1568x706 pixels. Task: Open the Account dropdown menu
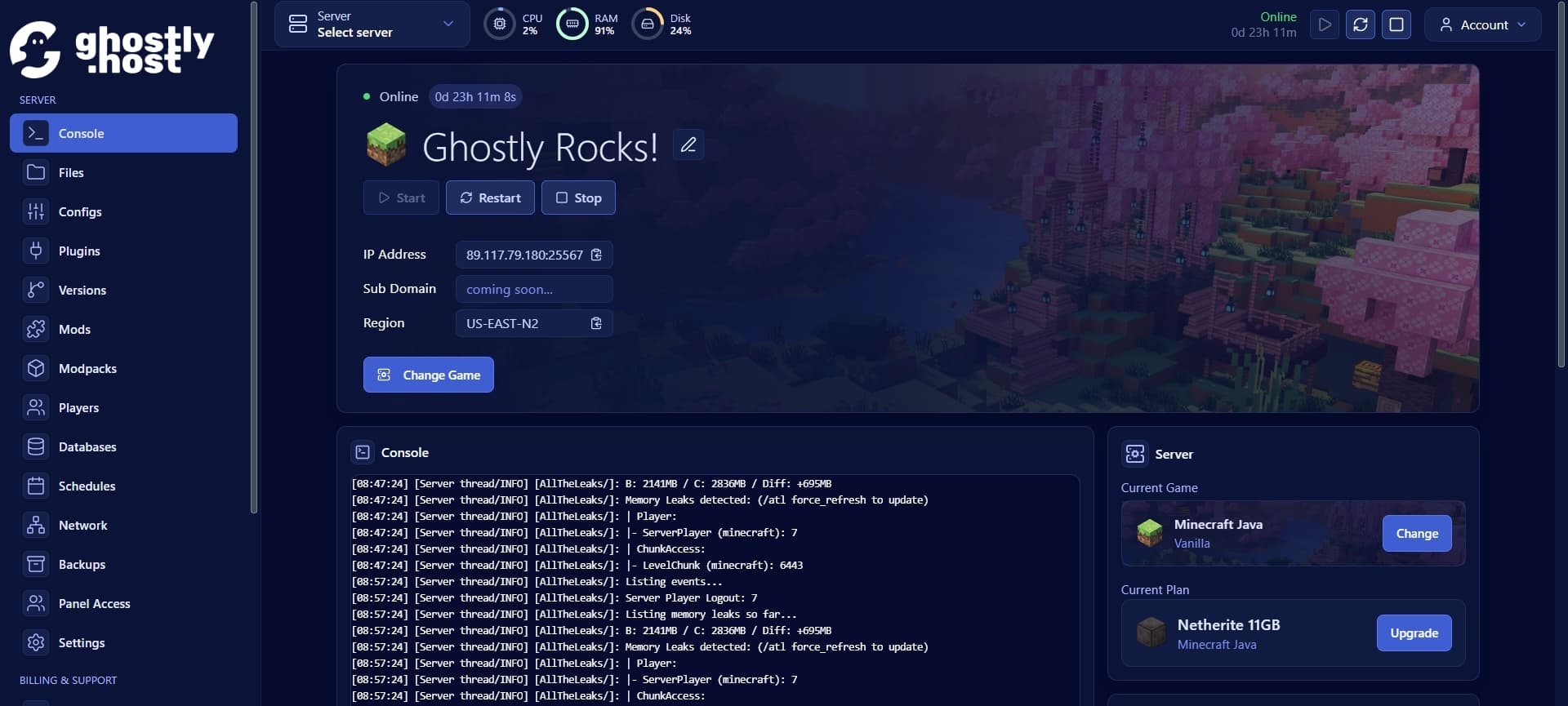(x=1483, y=24)
